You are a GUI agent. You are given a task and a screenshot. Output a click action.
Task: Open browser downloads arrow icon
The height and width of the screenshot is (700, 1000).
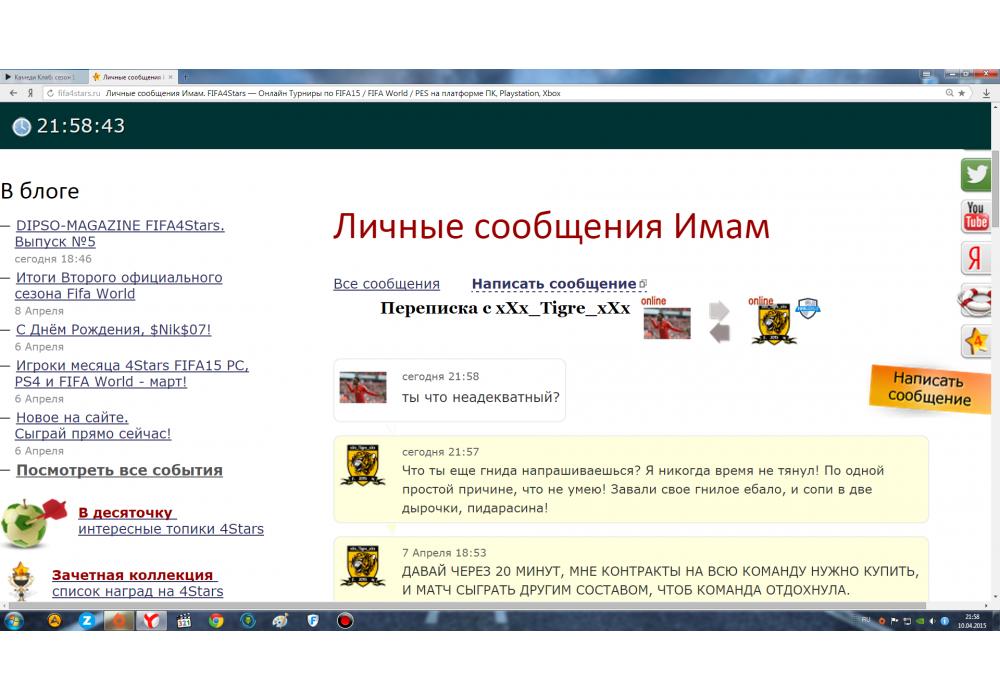[x=987, y=93]
